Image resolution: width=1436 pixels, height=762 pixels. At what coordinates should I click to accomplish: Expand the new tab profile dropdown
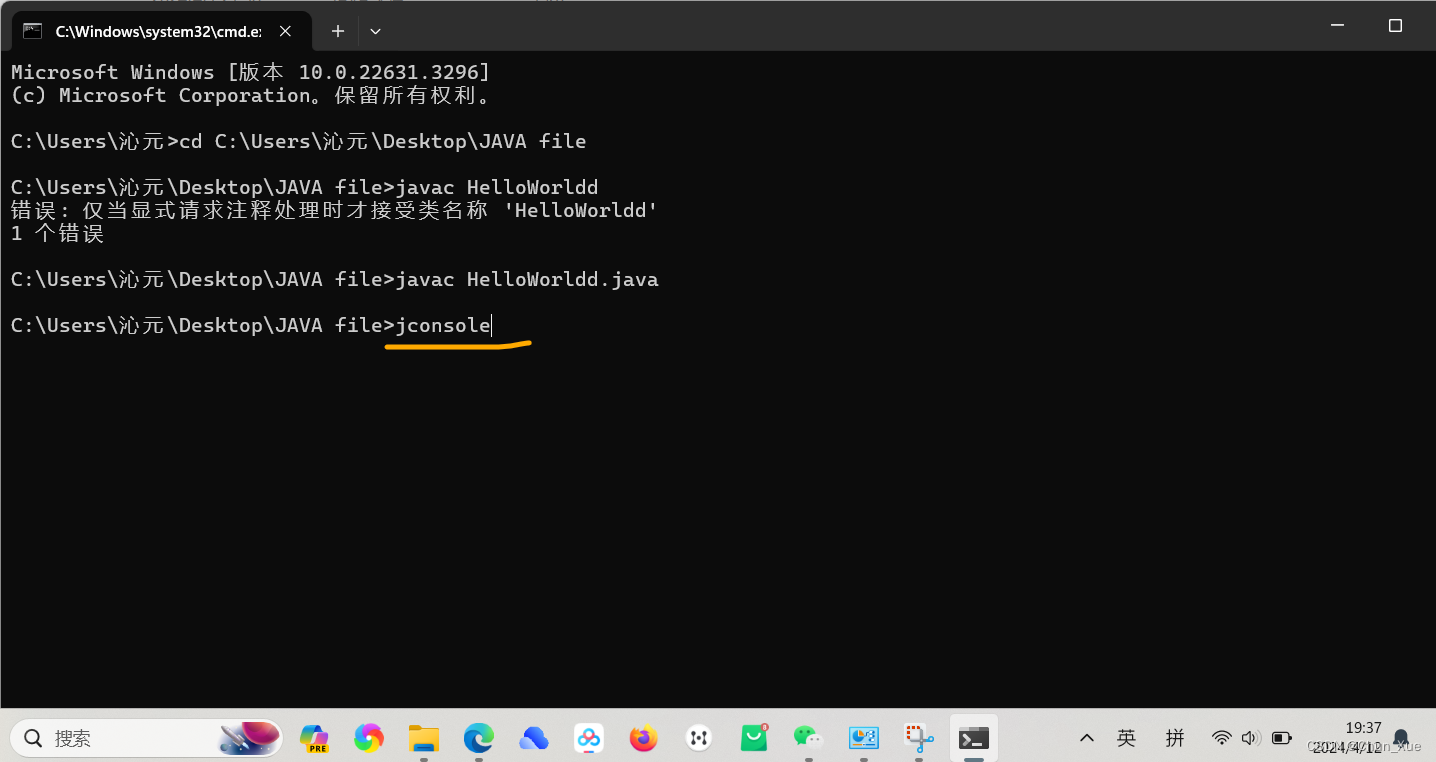click(x=375, y=31)
